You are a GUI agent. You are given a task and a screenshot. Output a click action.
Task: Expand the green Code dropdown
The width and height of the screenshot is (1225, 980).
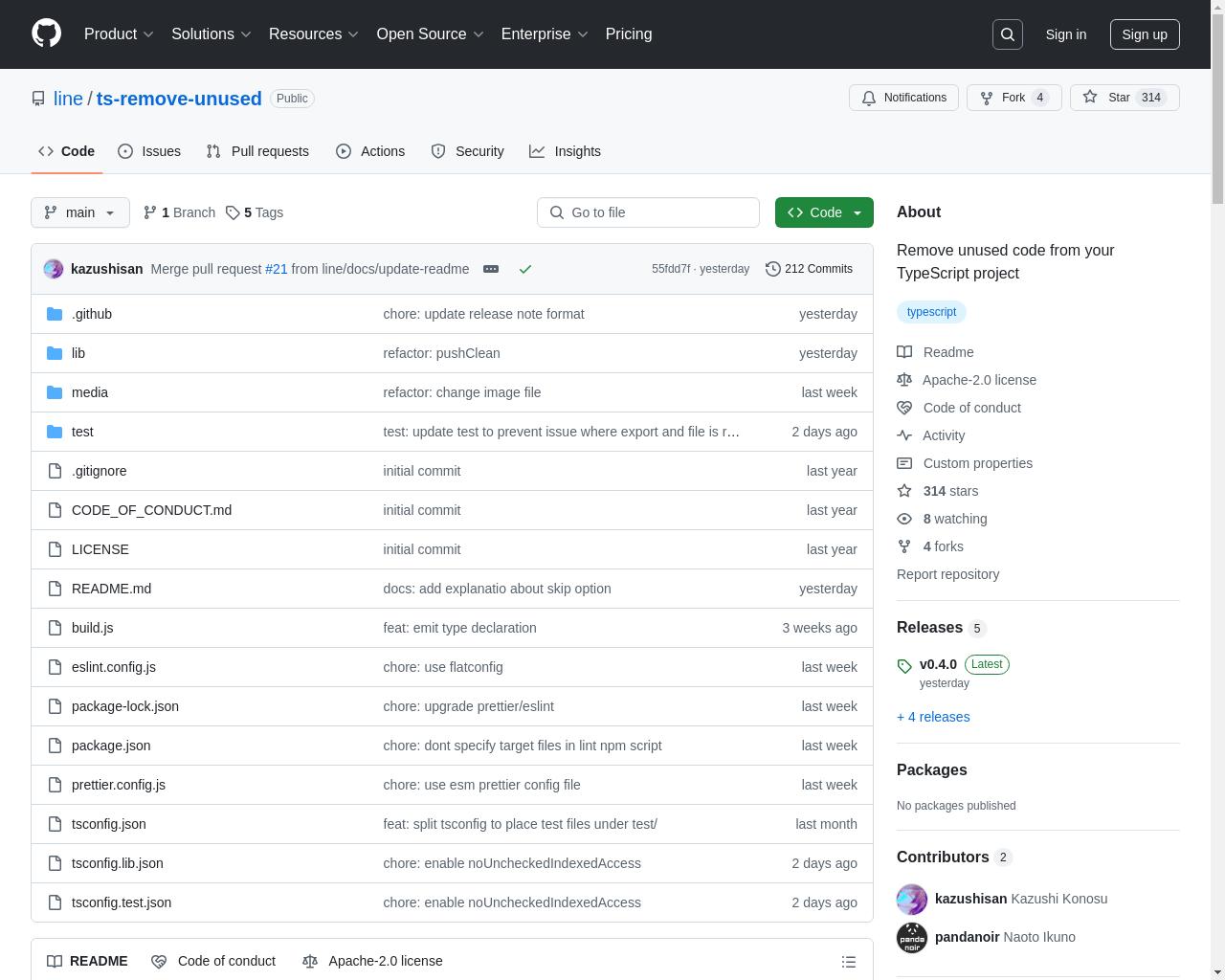click(x=824, y=212)
